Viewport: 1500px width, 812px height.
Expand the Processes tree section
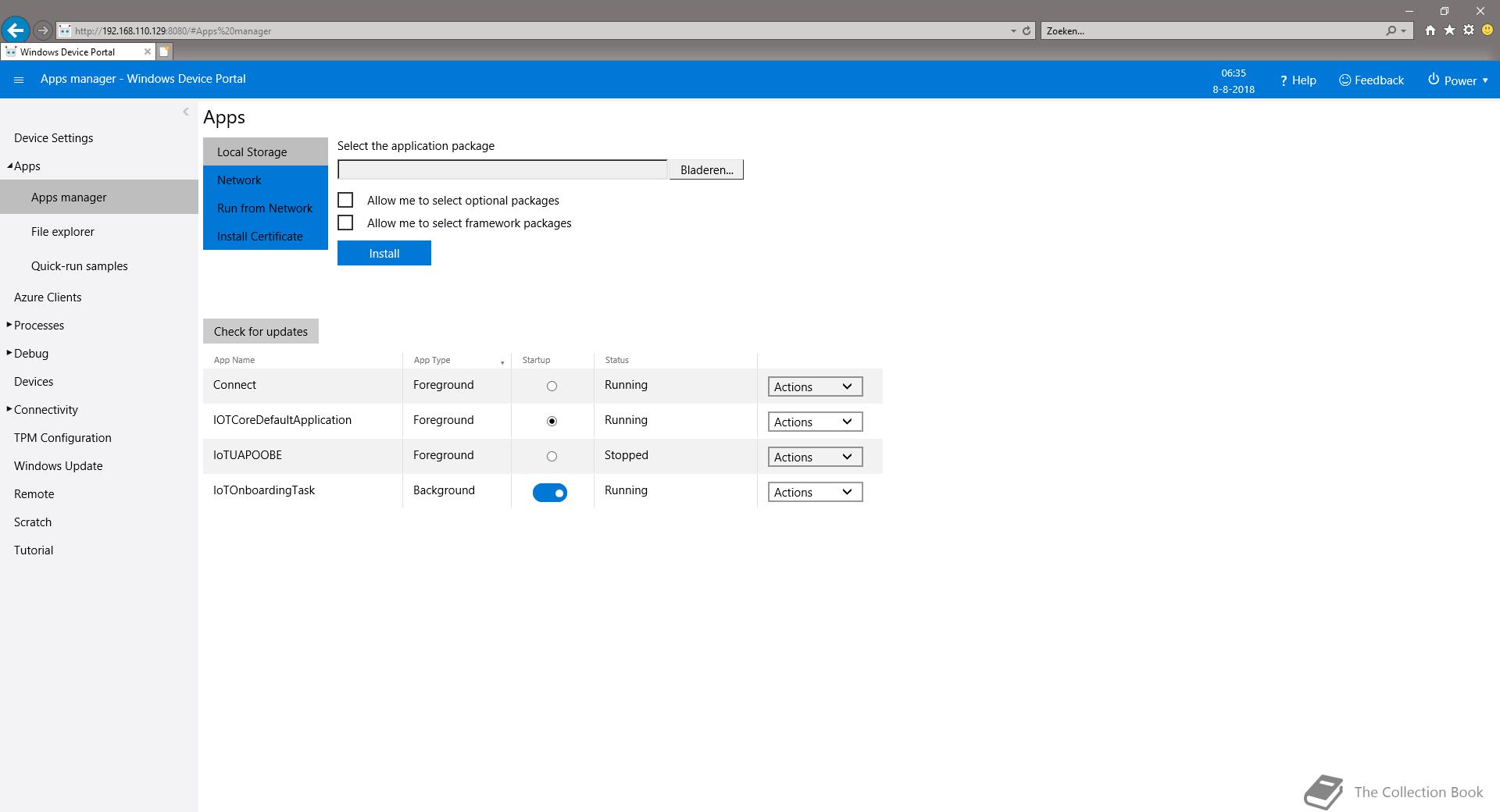pos(9,325)
